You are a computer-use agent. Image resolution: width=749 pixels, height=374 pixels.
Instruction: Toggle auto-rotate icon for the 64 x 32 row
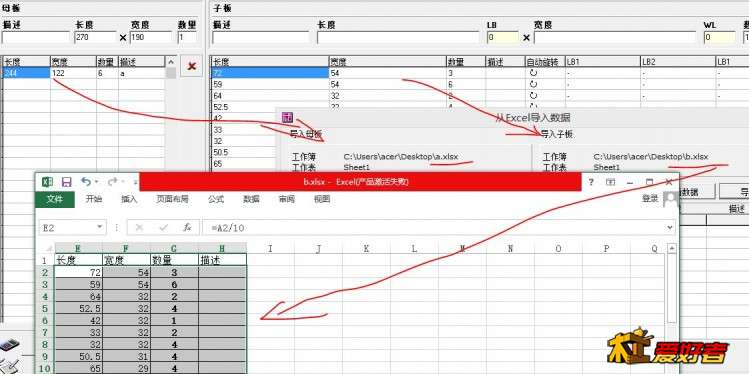(534, 96)
